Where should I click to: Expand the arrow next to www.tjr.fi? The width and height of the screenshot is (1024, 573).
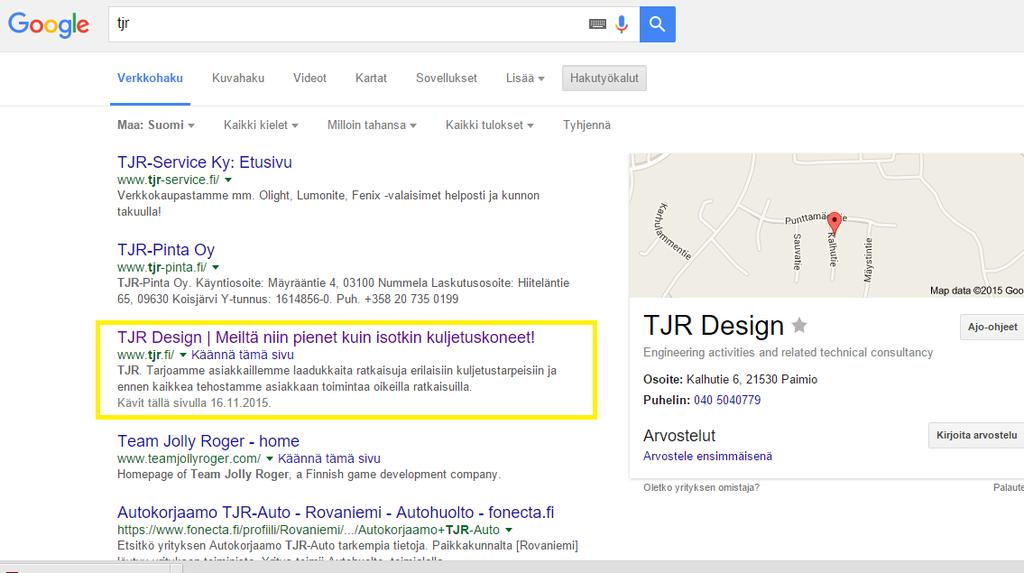(x=183, y=355)
